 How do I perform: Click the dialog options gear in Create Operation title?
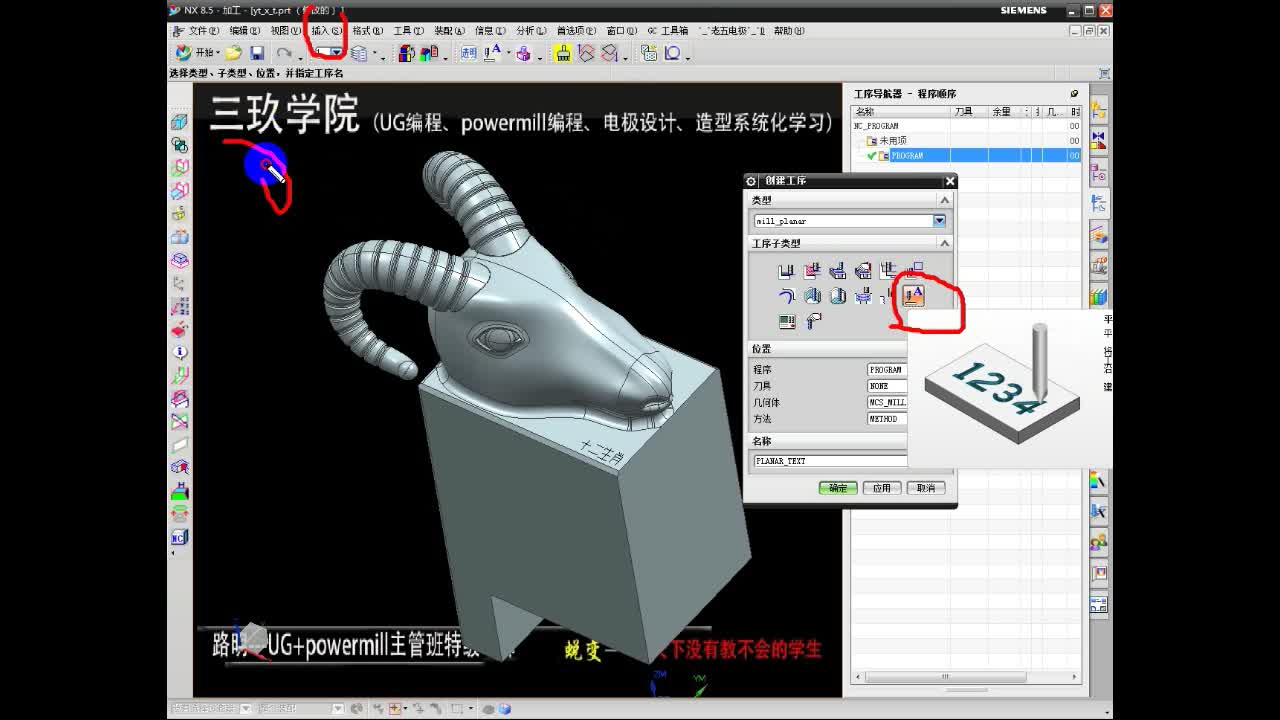(750, 181)
